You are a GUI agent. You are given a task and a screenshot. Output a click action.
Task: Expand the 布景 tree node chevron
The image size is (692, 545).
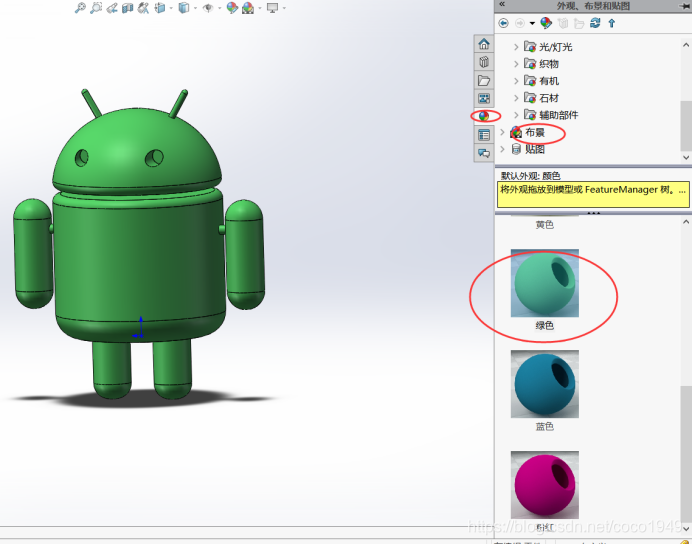pos(502,132)
